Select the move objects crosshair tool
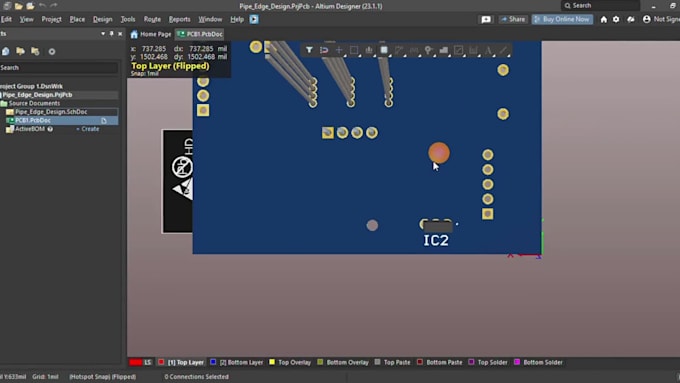This screenshot has height=383, width=680. coord(339,50)
